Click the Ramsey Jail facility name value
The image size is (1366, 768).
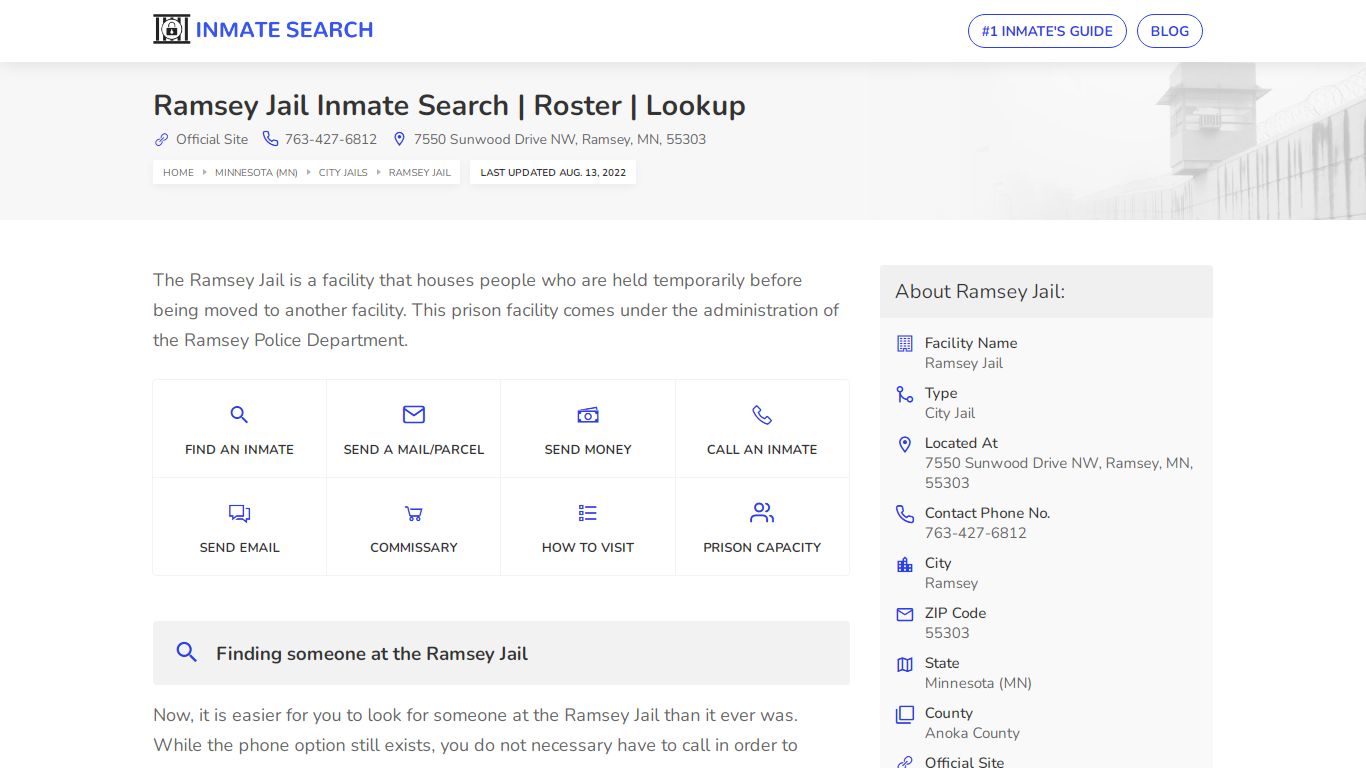point(964,363)
